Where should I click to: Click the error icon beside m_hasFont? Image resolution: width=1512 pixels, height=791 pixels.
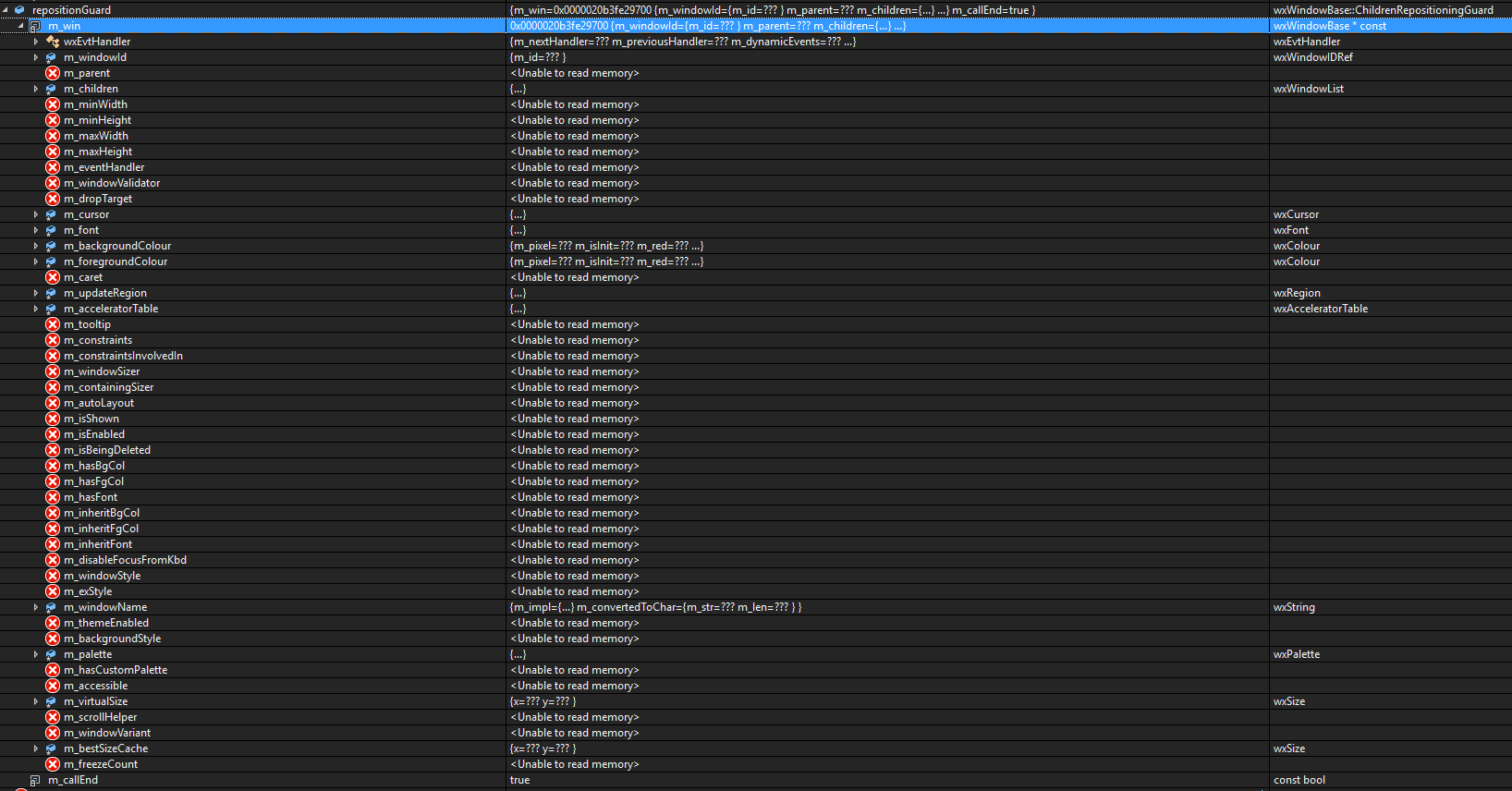[x=53, y=497]
